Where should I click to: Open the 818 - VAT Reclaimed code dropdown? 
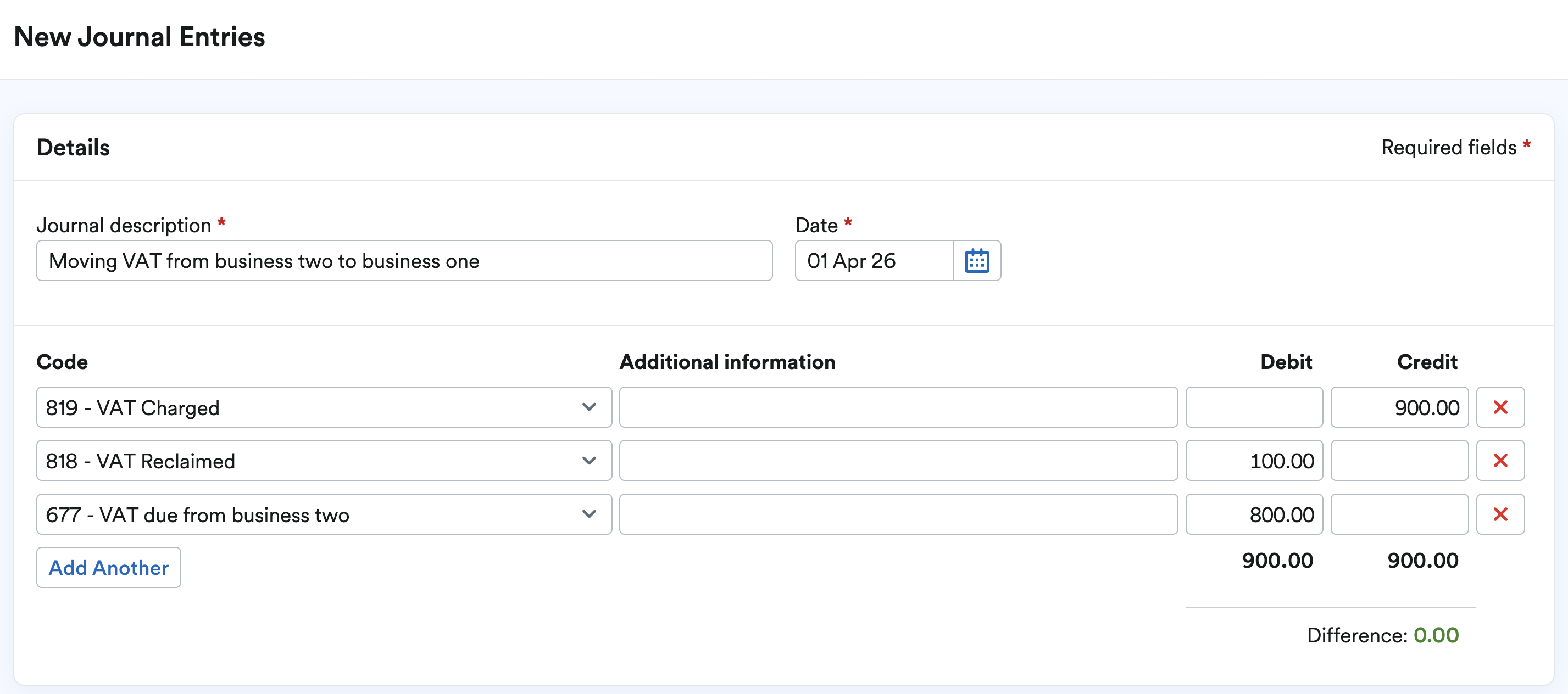point(324,461)
